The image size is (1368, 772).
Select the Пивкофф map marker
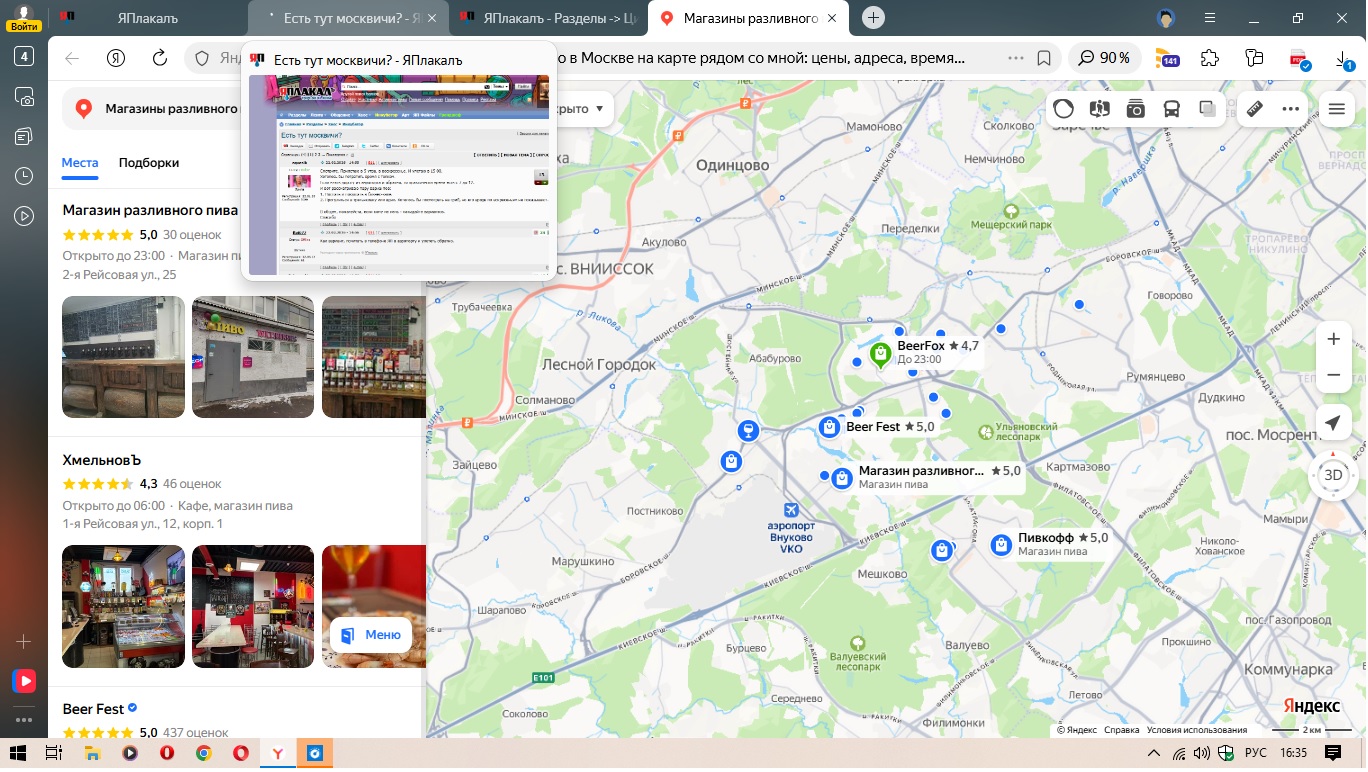tap(1001, 544)
